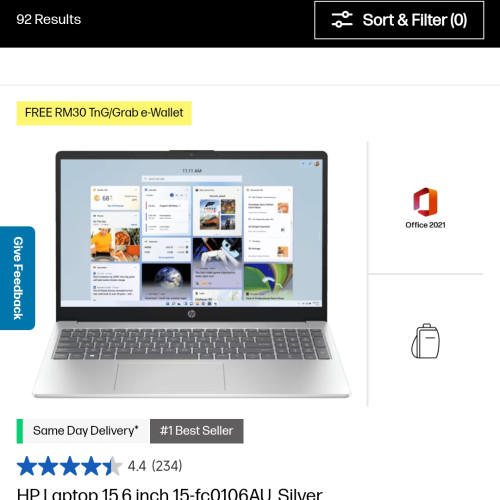
Task: Click the 92 Results count text
Action: pyautogui.click(x=49, y=19)
